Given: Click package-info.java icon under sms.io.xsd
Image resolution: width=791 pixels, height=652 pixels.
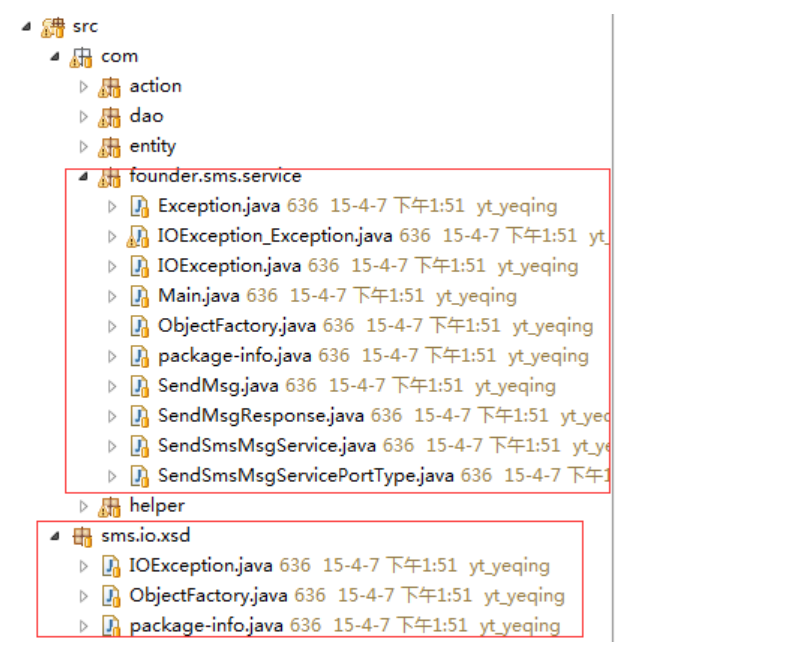Looking at the screenshot, I should 111,626.
